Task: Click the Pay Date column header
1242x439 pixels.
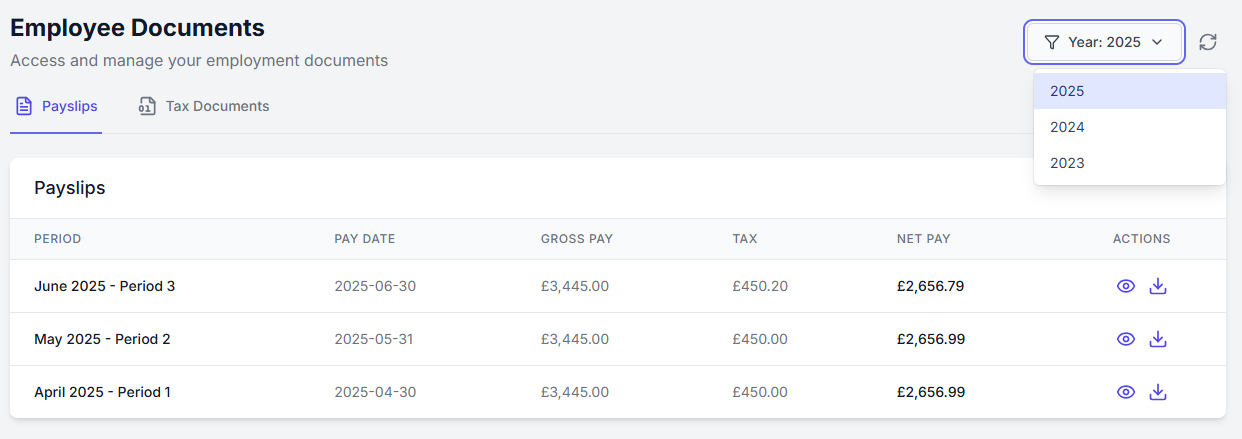Action: click(364, 239)
